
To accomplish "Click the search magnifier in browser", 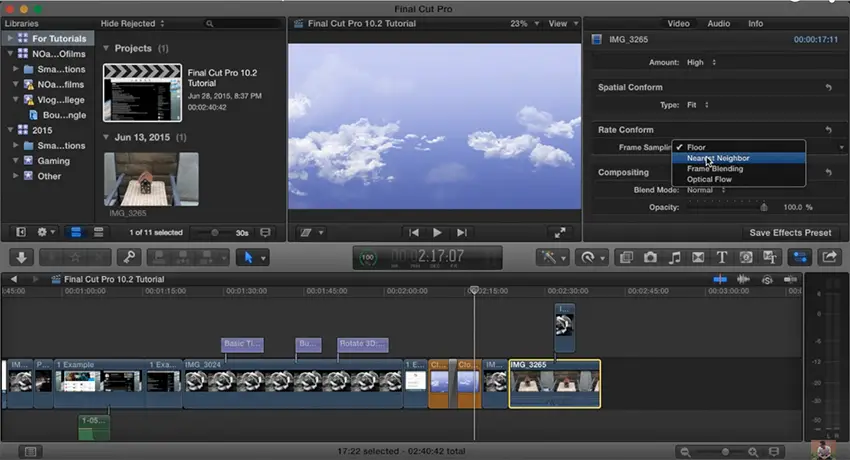I will pyautogui.click(x=210, y=24).
